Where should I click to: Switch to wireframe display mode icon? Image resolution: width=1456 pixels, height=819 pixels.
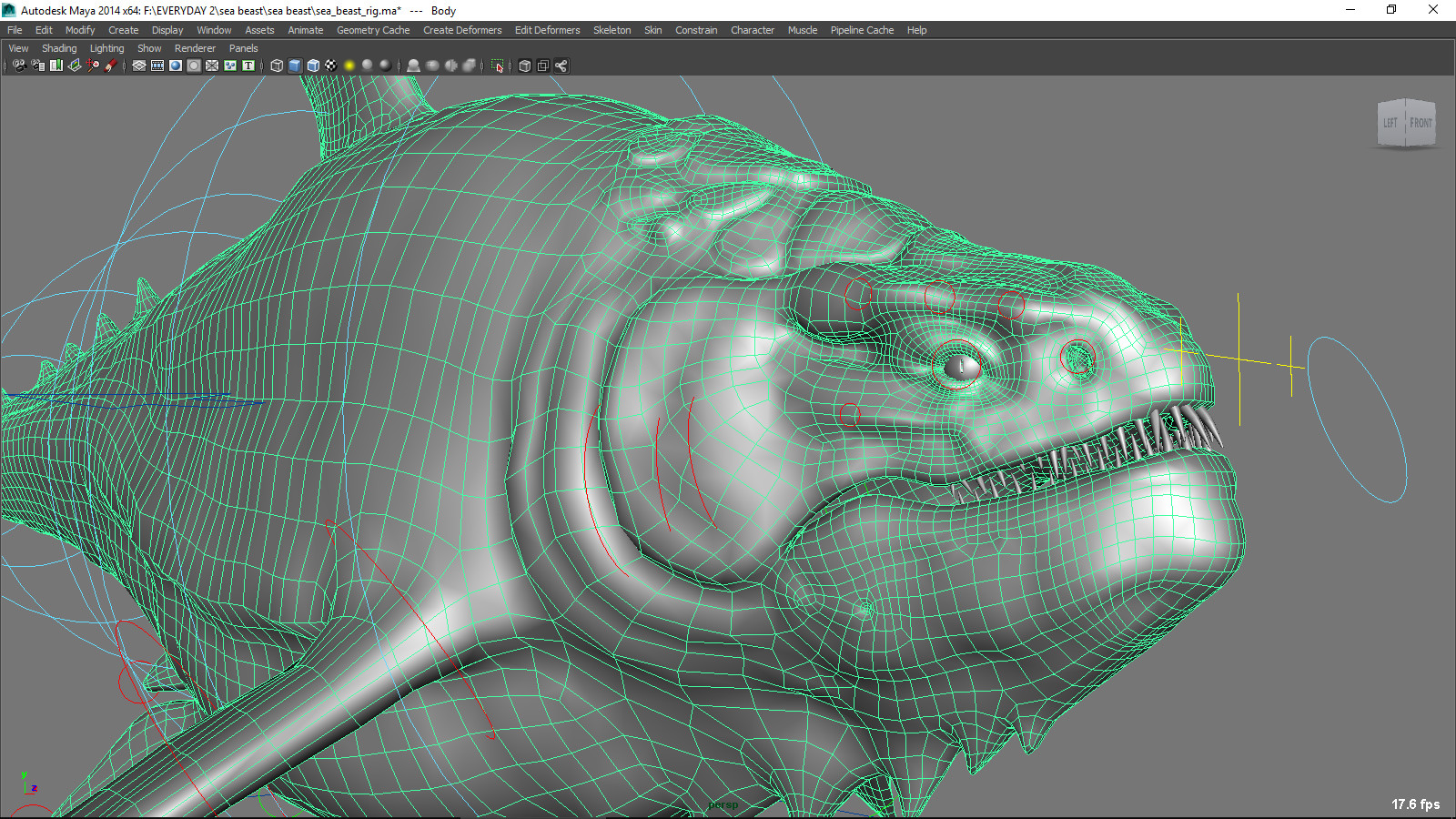coord(277,66)
